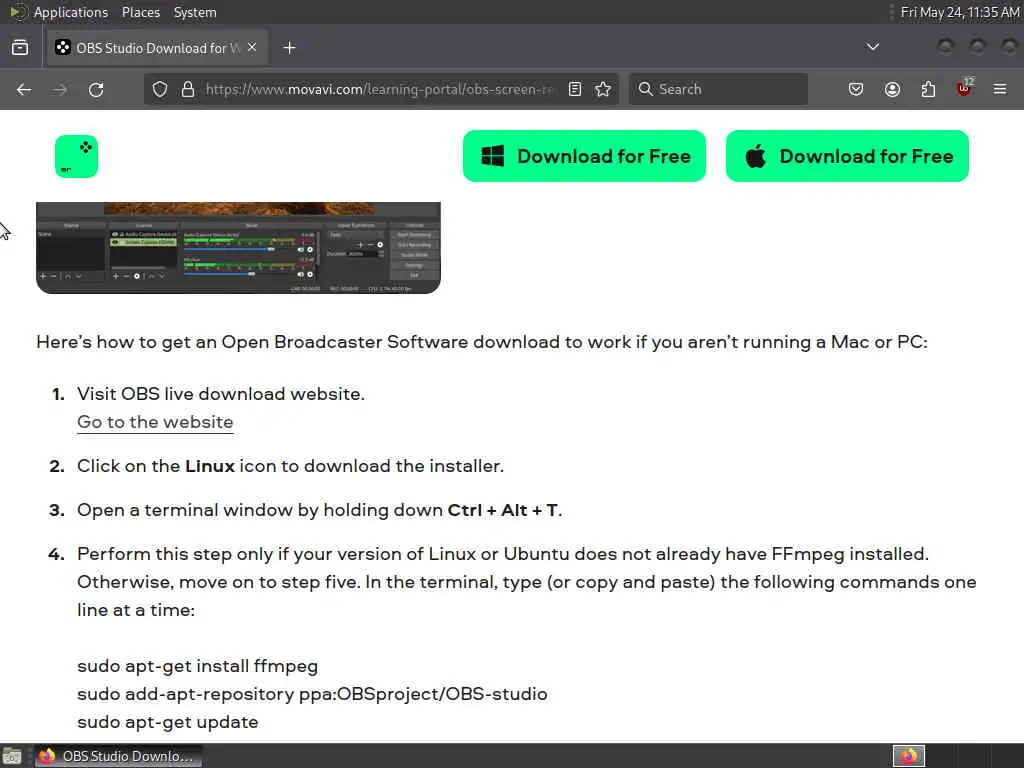This screenshot has width=1024, height=768.
Task: Open the Firefox account icon
Action: pos(892,89)
